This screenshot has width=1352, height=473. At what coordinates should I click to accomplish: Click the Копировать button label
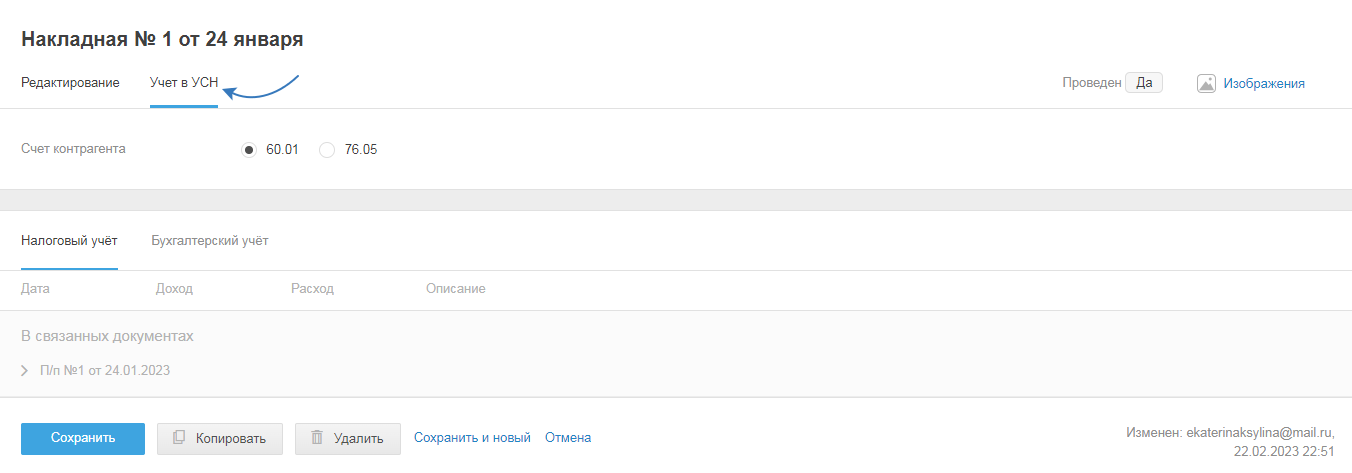click(231, 438)
